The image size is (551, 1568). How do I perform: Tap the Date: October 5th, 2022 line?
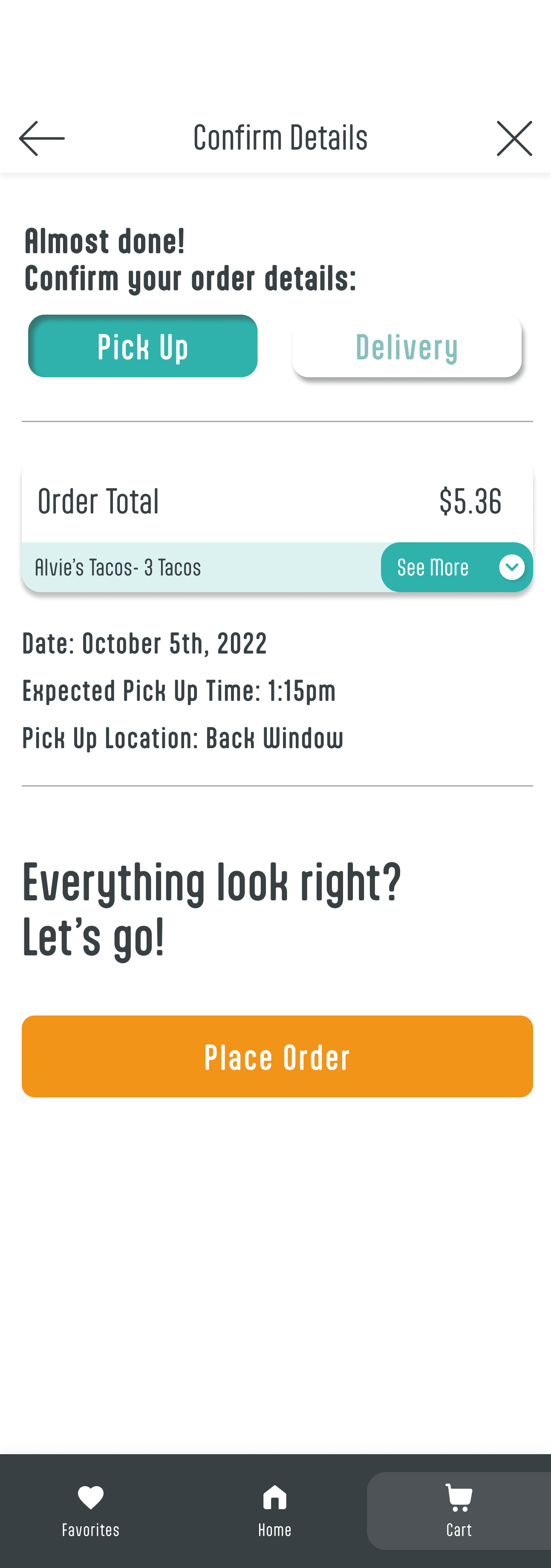click(145, 643)
